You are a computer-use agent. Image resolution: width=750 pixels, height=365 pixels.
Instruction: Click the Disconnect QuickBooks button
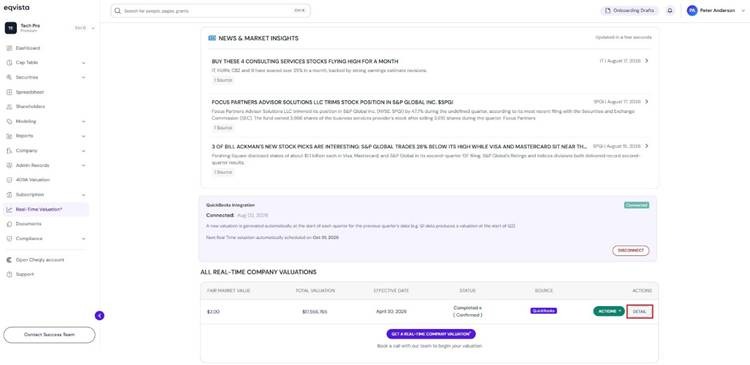(630, 251)
